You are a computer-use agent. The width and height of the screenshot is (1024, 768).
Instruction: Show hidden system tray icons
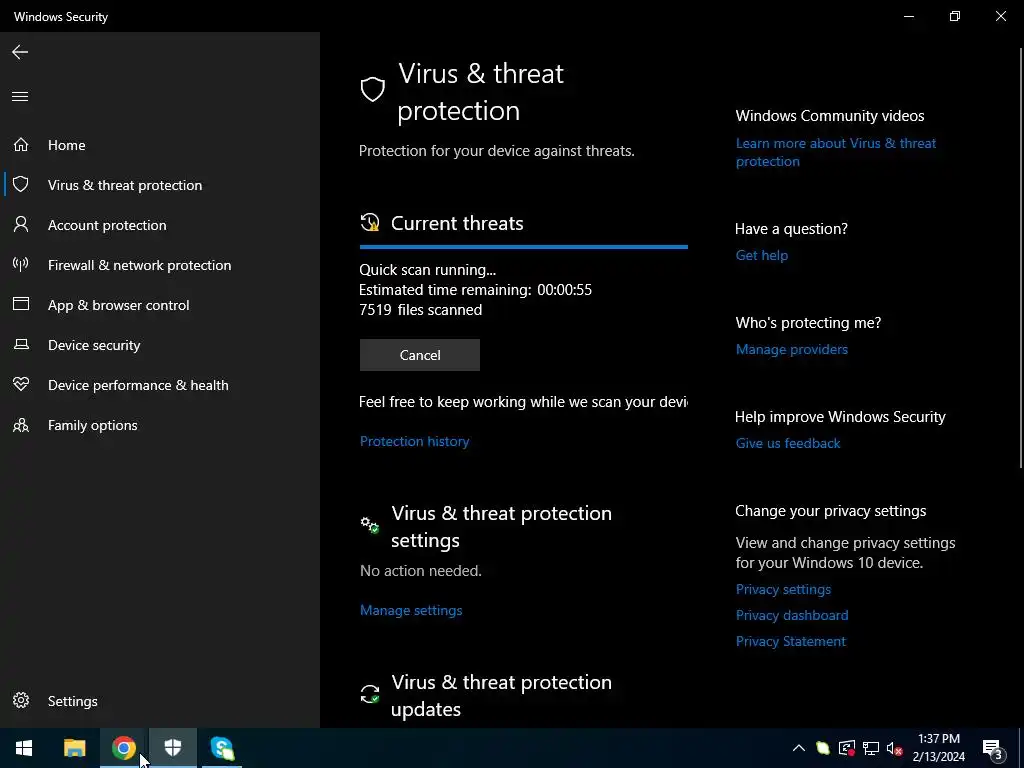coord(799,748)
